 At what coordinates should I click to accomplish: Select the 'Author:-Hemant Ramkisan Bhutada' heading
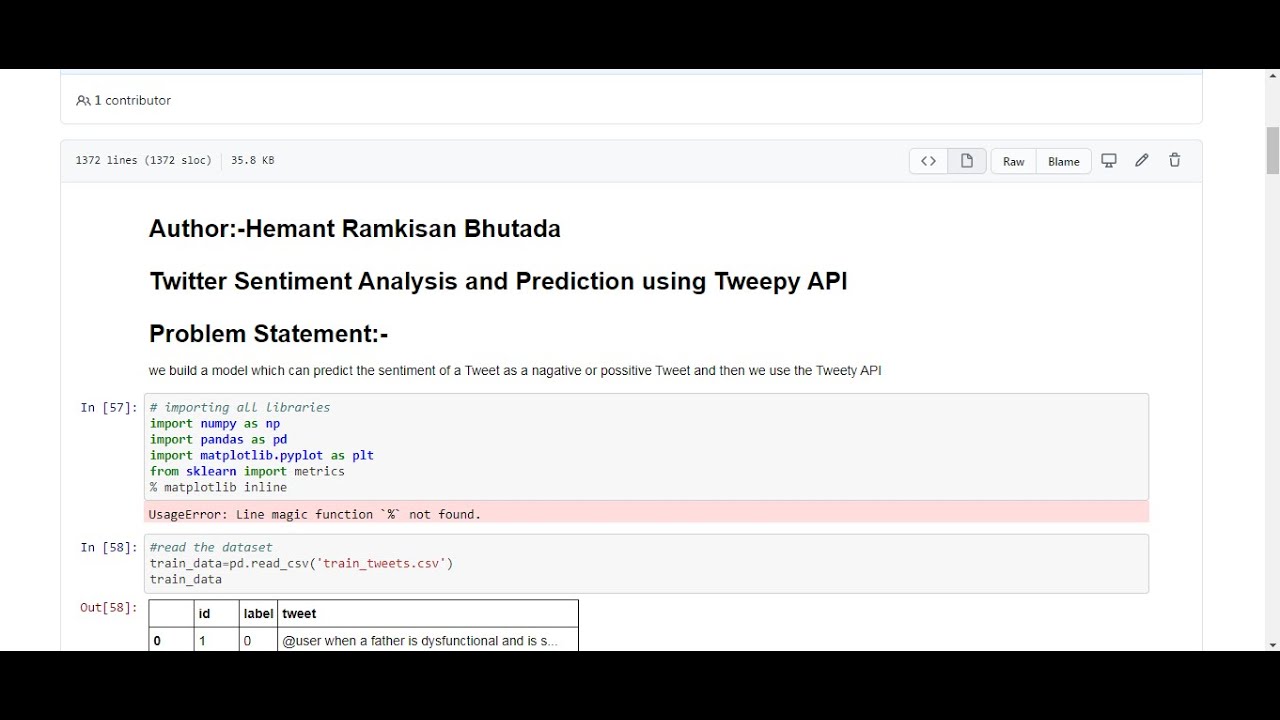tap(355, 229)
